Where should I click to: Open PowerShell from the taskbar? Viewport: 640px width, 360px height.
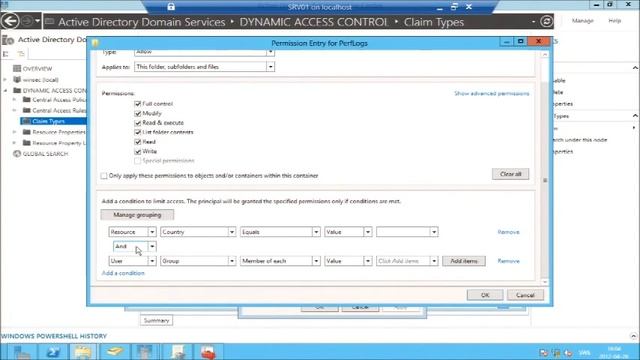coord(52,352)
